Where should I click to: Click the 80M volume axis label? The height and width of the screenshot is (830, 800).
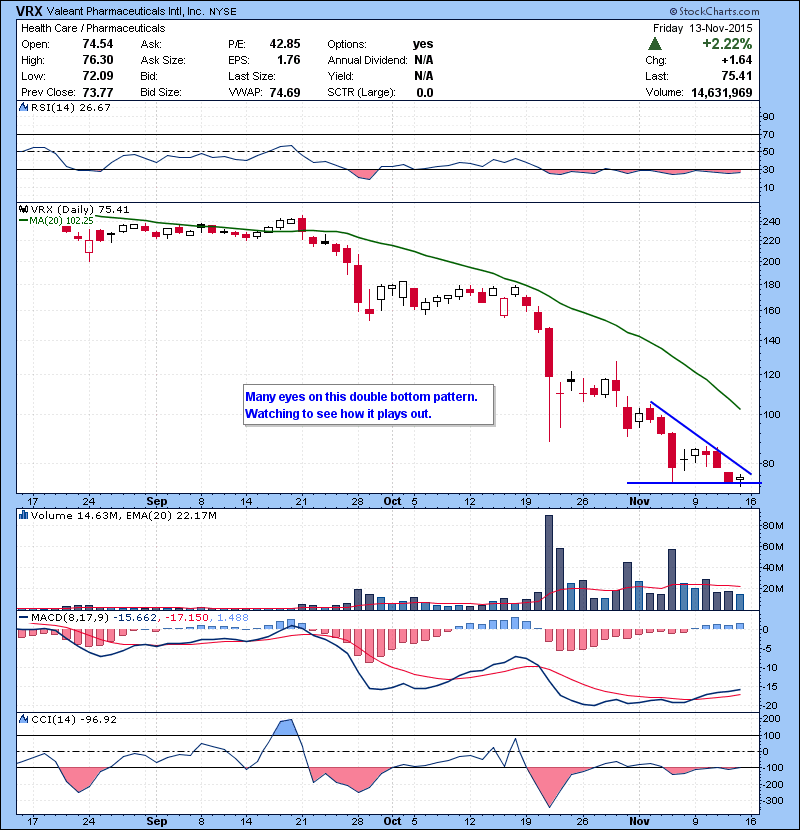(772, 526)
